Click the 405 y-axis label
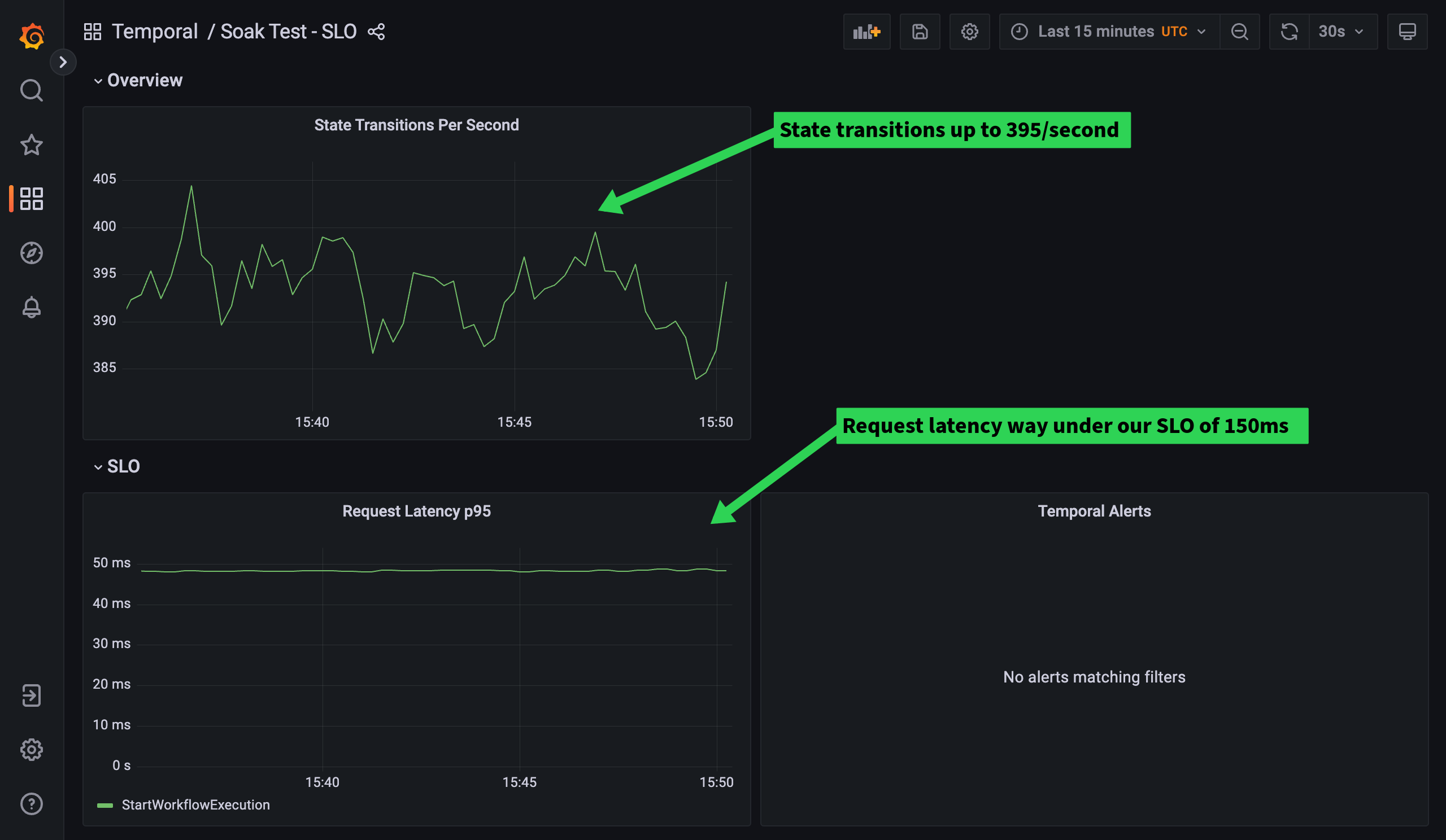Screen dimensions: 1446x840 [x=104, y=179]
